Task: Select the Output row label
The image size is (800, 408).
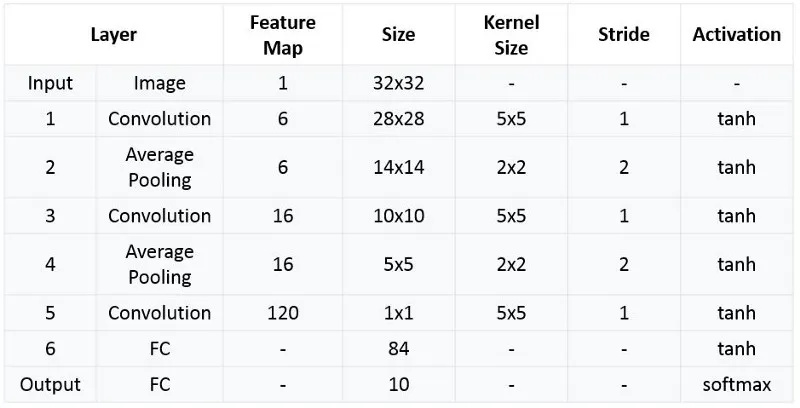Action: pyautogui.click(x=50, y=385)
